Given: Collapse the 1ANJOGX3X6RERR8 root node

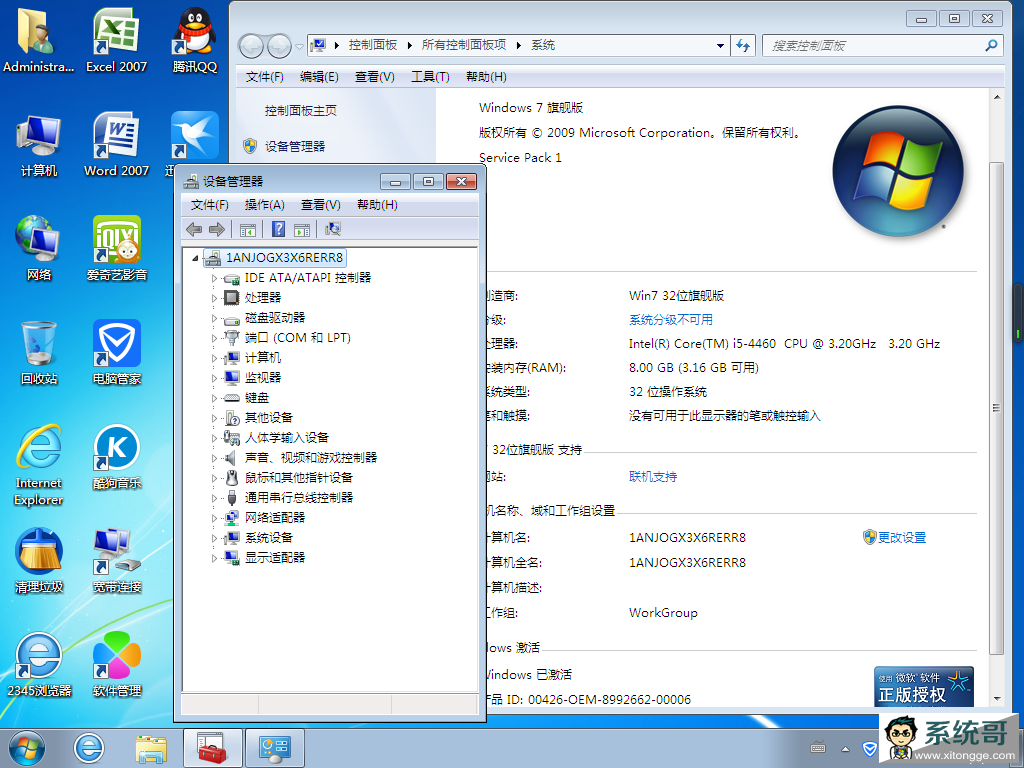Looking at the screenshot, I should [x=195, y=259].
